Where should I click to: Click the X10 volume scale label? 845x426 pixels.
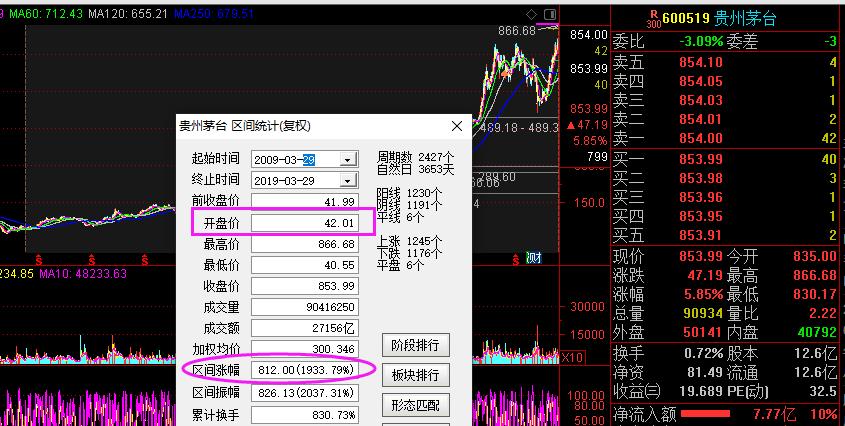coord(571,357)
